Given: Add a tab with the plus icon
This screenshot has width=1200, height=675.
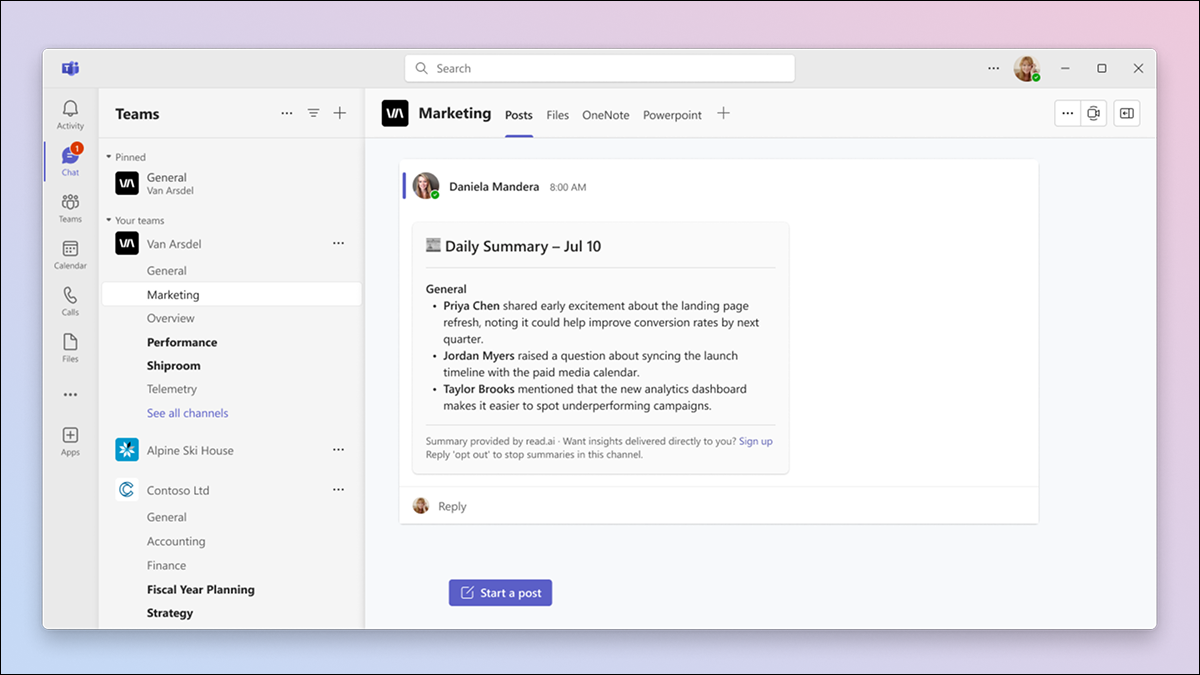Looking at the screenshot, I should [x=723, y=113].
